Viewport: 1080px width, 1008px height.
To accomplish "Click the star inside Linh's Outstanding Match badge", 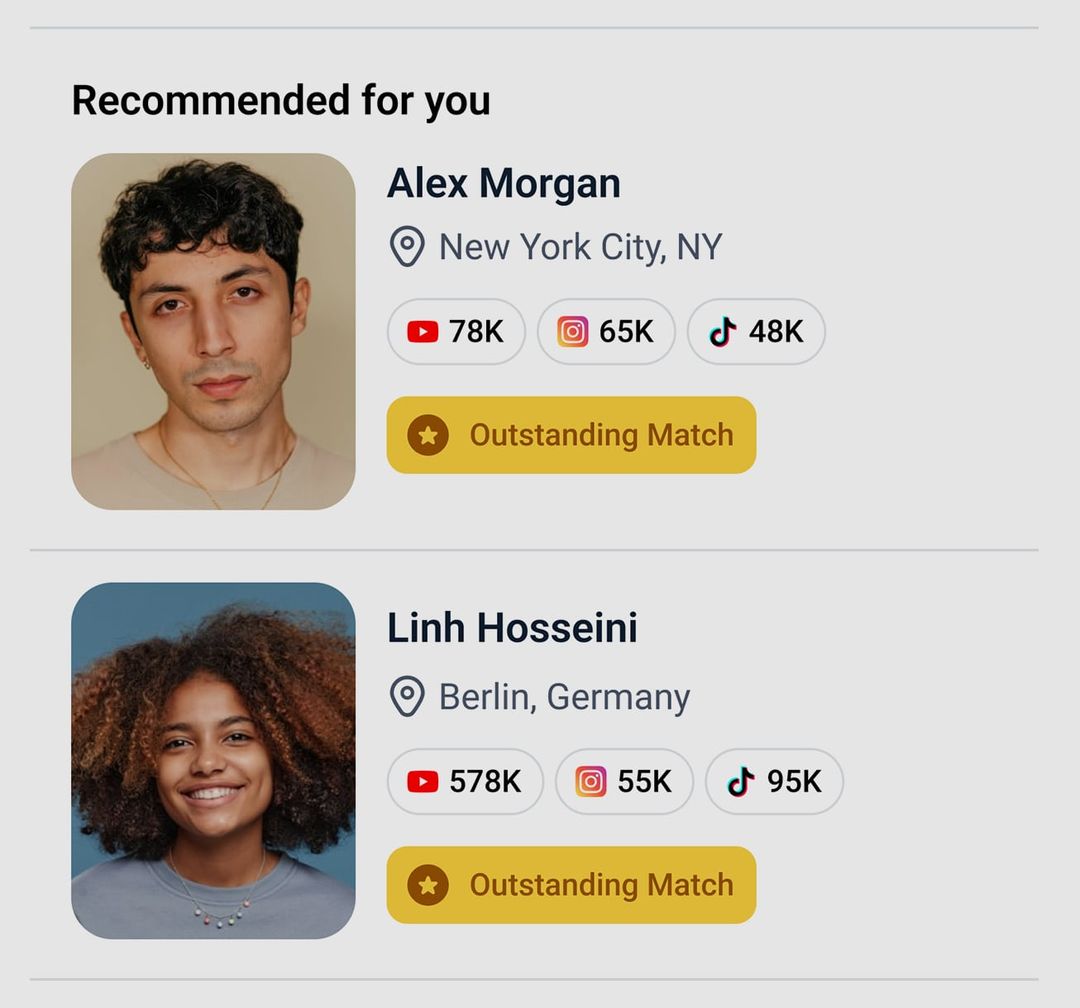I will (429, 884).
